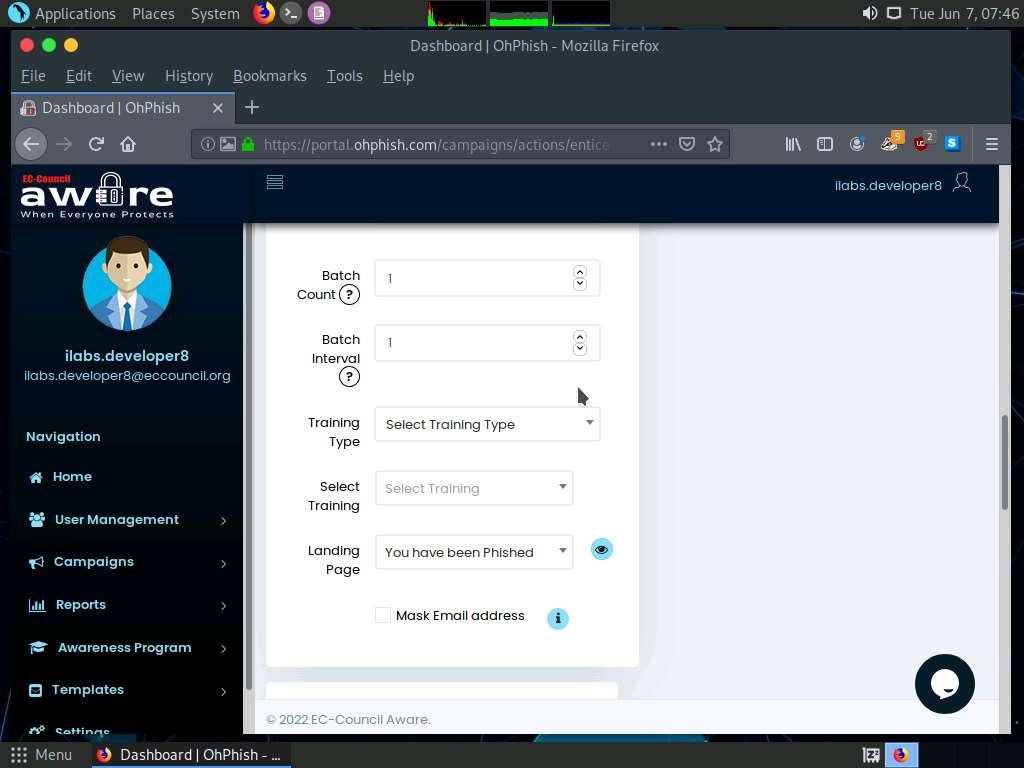The width and height of the screenshot is (1024, 768).
Task: Open the File menu
Action: (33, 76)
